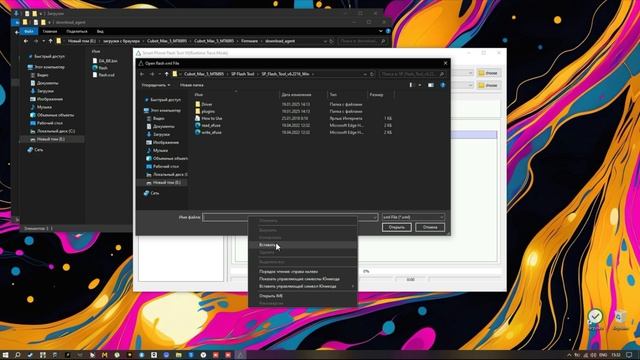Select the flash Edge file in Explorer window
640x360 pixels.
click(x=100, y=68)
